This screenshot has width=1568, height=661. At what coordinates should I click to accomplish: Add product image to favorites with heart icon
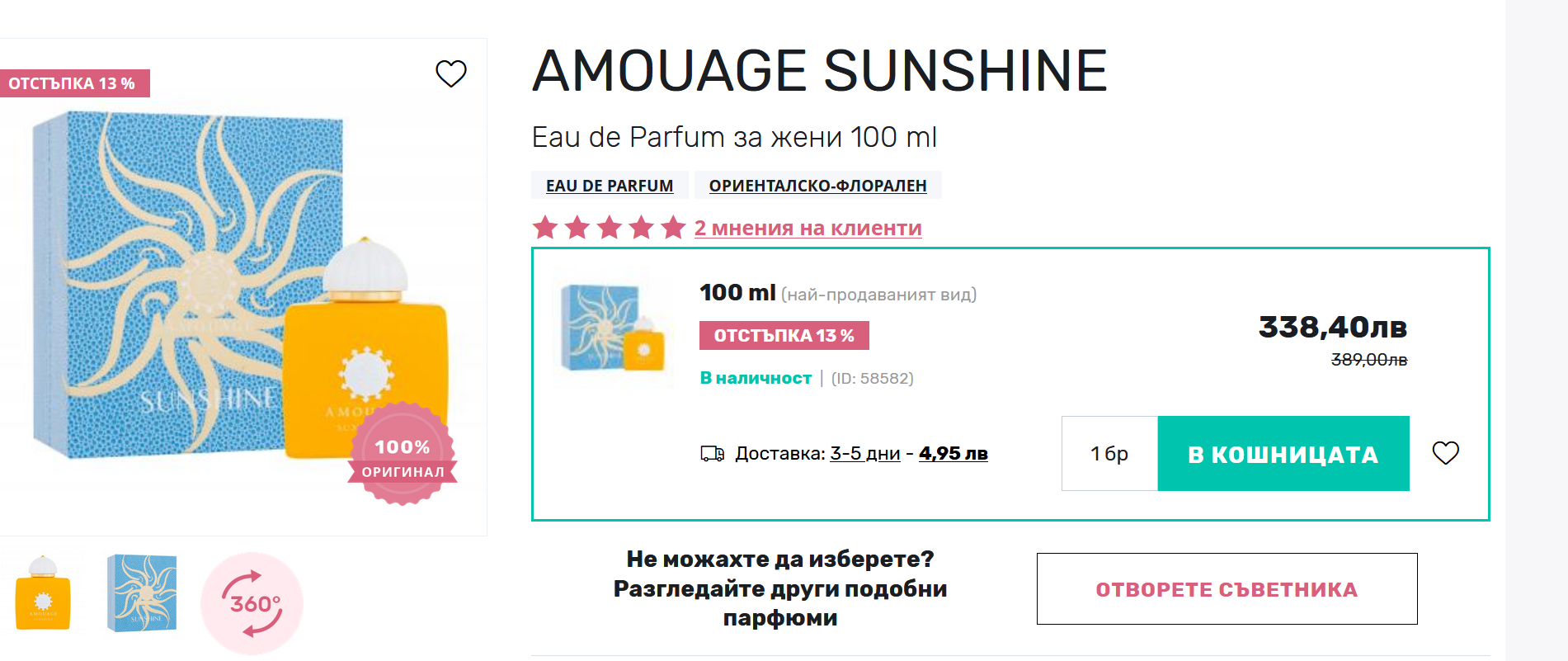450,73
